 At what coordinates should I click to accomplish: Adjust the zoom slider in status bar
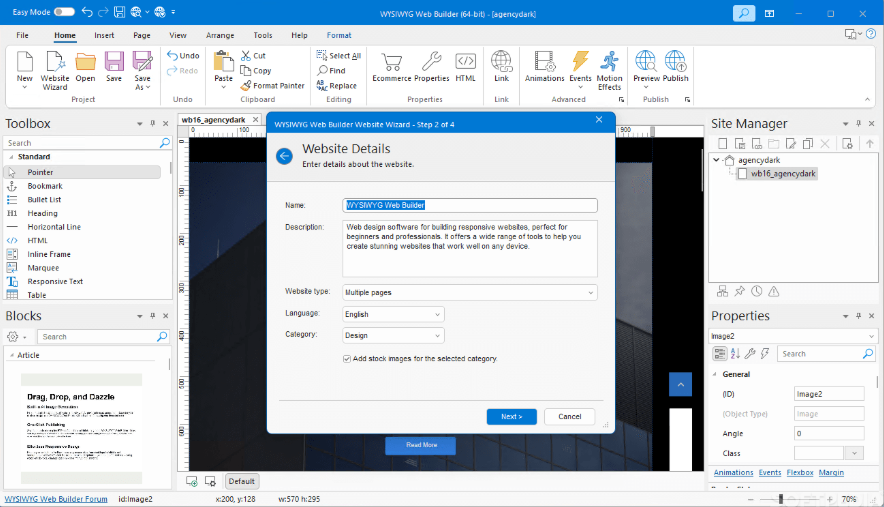(781, 499)
